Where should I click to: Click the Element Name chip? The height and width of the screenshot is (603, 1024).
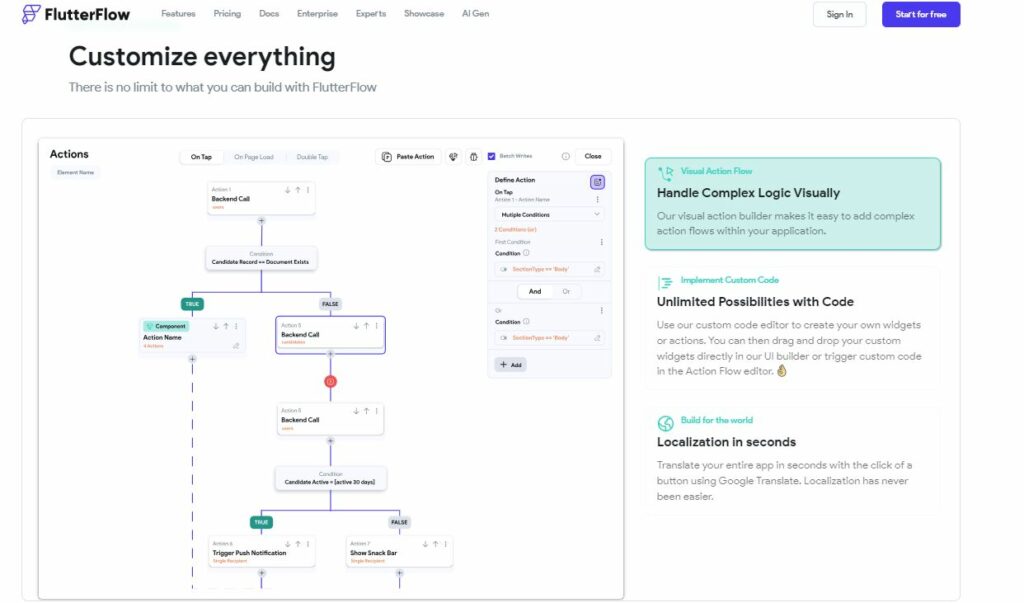75,172
